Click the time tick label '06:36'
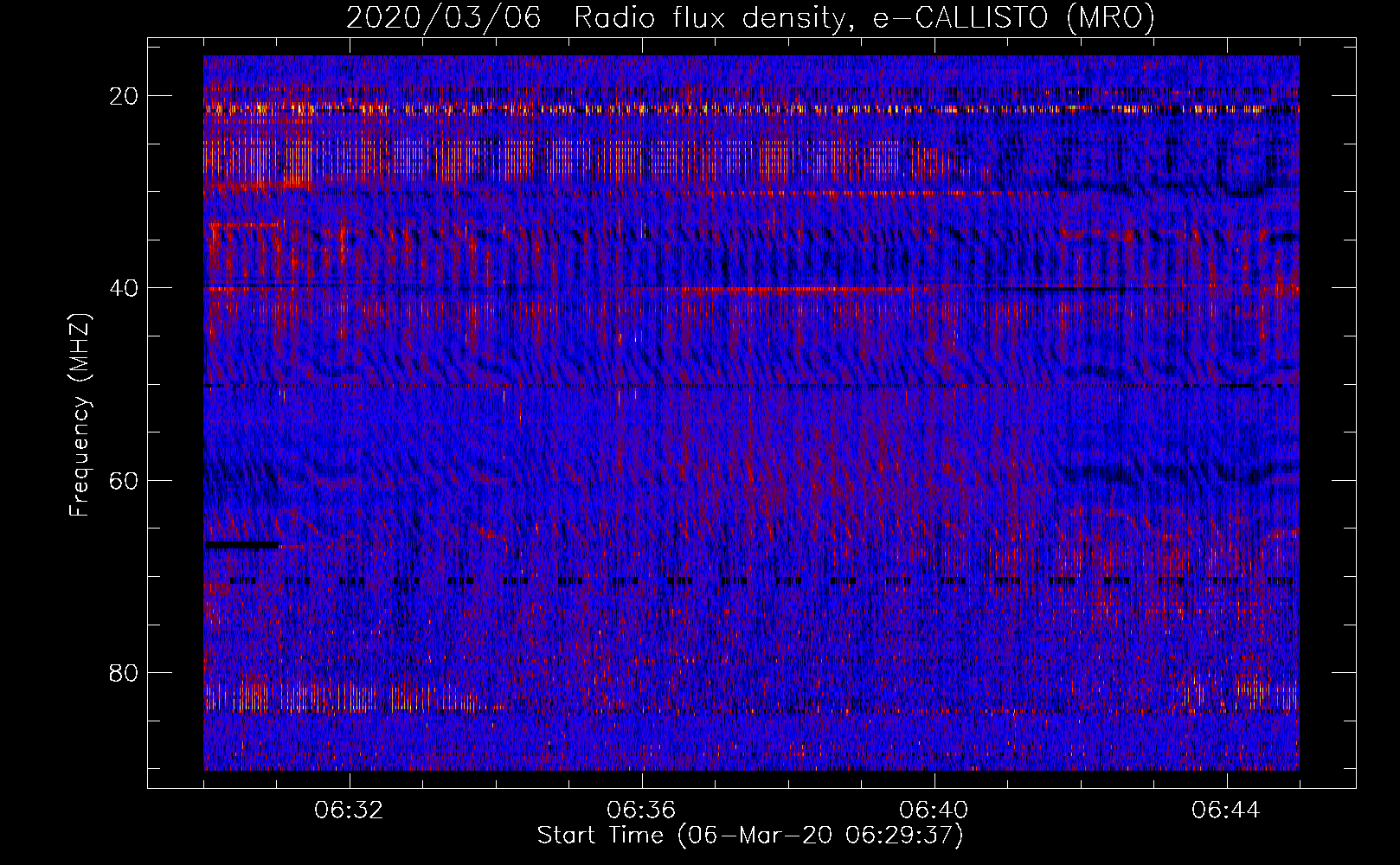This screenshot has width=1400, height=865. click(641, 811)
